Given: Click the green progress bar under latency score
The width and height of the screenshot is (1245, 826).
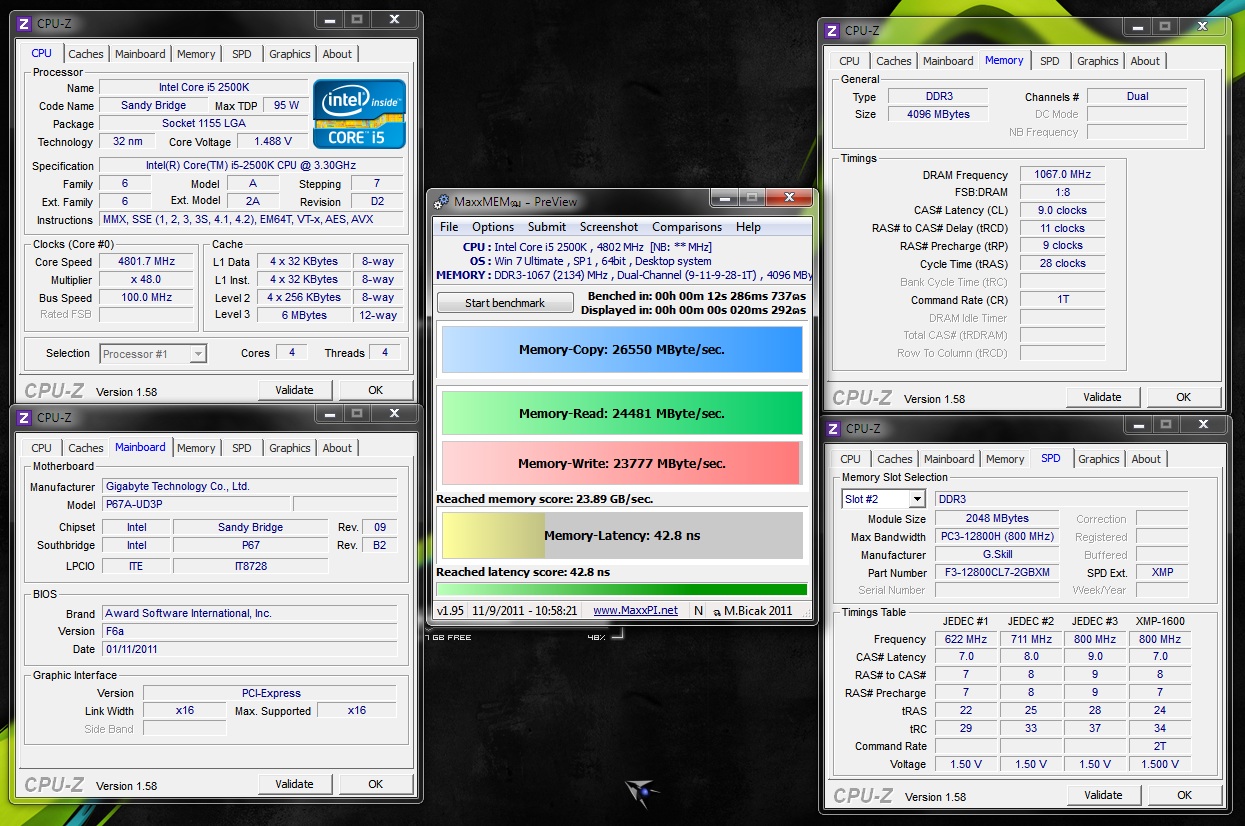Looking at the screenshot, I should coord(622,590).
